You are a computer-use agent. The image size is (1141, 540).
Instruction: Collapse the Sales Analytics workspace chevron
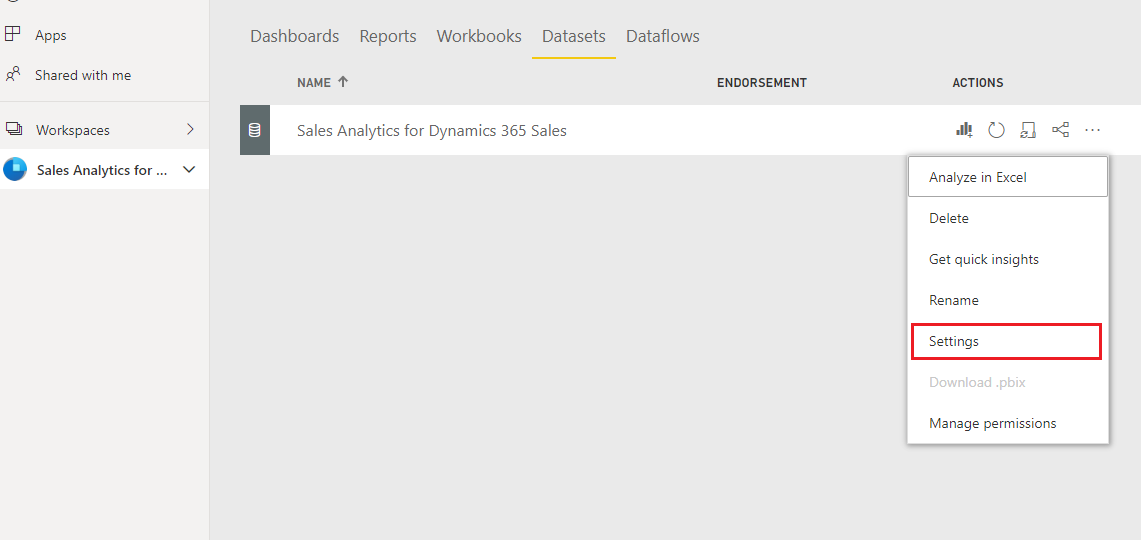pyautogui.click(x=189, y=170)
